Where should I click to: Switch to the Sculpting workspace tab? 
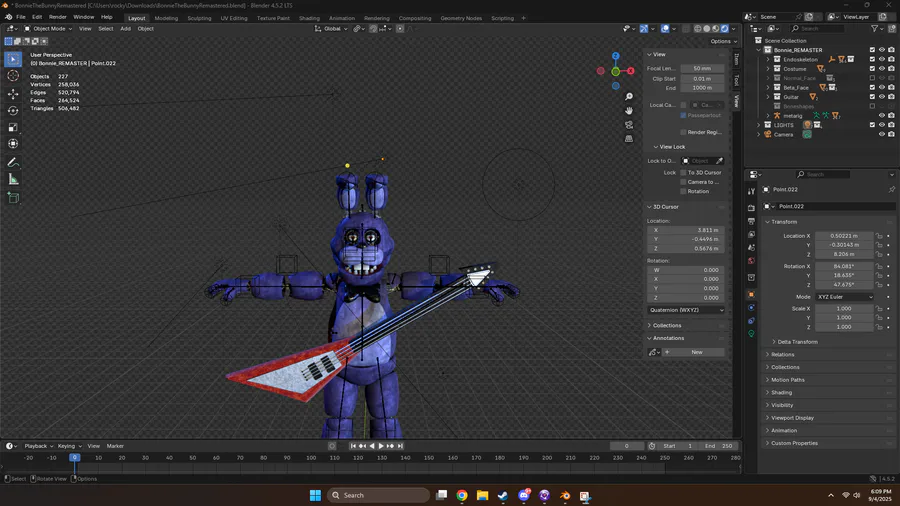click(x=199, y=18)
